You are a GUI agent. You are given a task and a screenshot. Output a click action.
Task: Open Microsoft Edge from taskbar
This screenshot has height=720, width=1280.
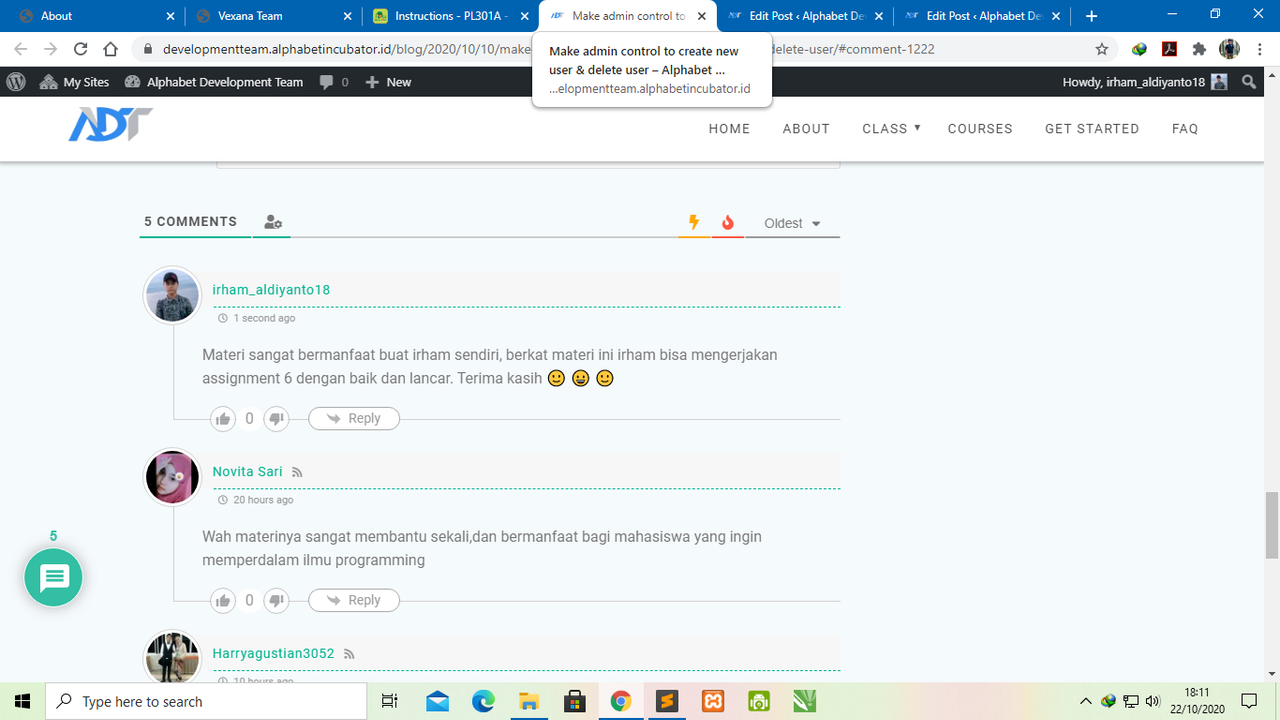[483, 701]
